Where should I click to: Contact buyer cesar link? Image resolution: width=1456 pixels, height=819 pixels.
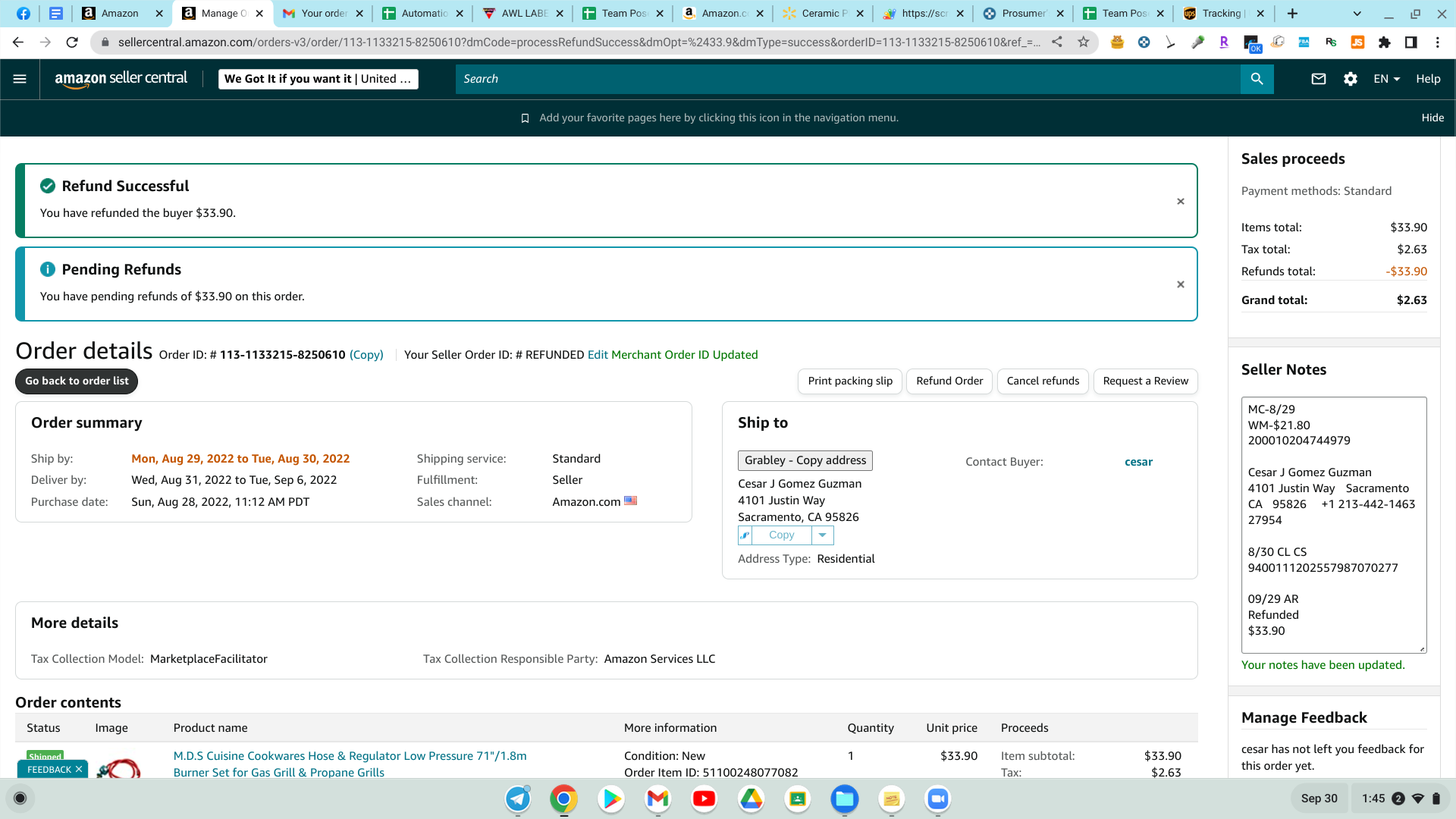pyautogui.click(x=1138, y=462)
